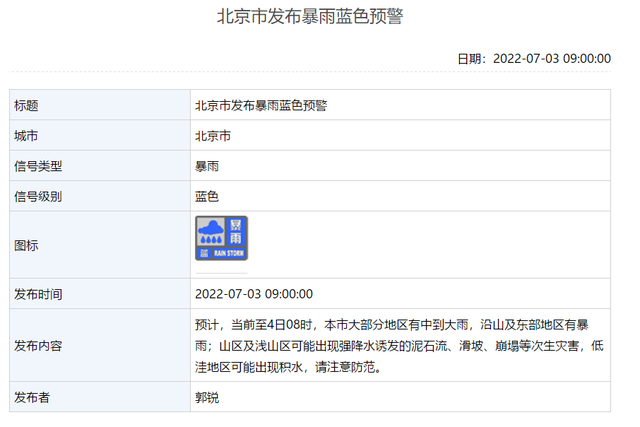640x427 pixels.
Task: Click the blue rainstorm warning icon
Action: coord(221,238)
